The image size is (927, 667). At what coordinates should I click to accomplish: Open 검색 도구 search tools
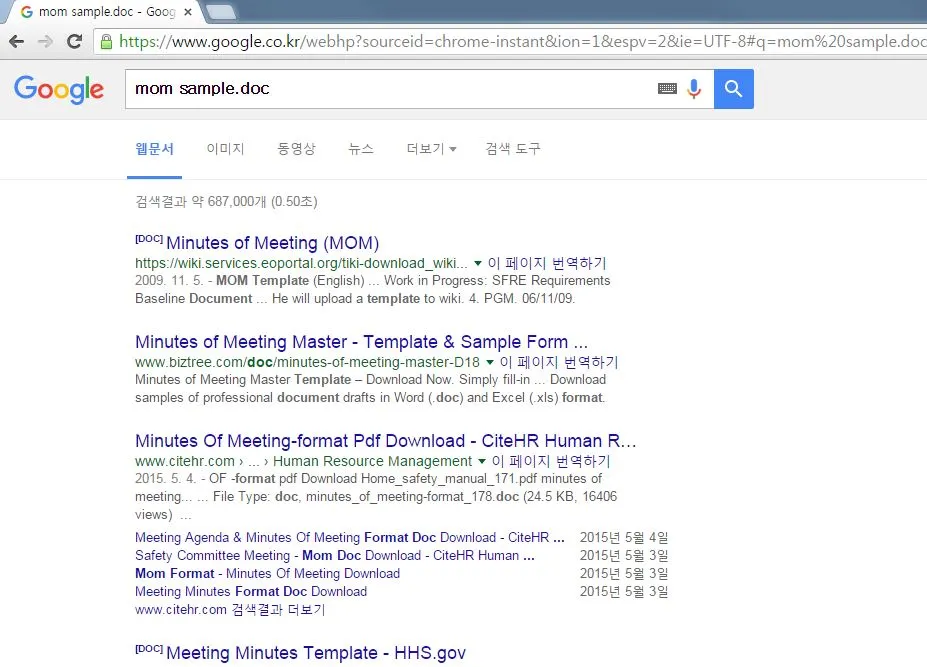513,149
